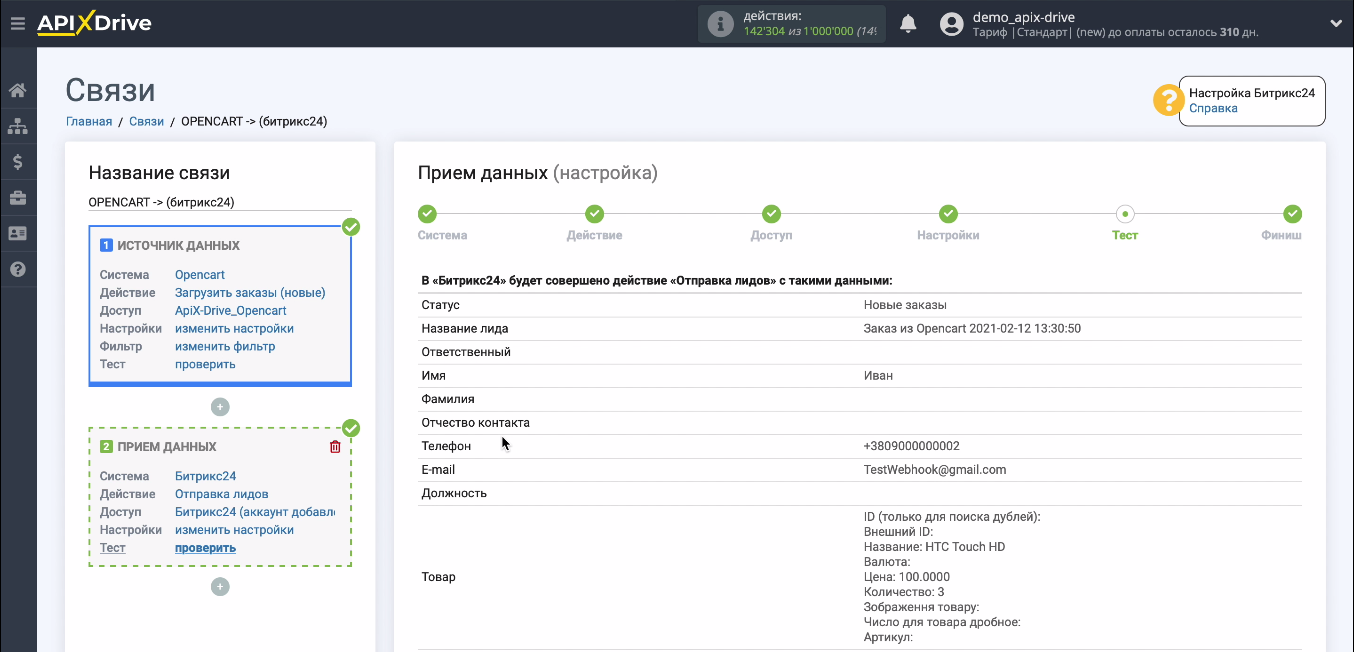Open the home icon in the sidebar
The image size is (1354, 652).
(17, 91)
